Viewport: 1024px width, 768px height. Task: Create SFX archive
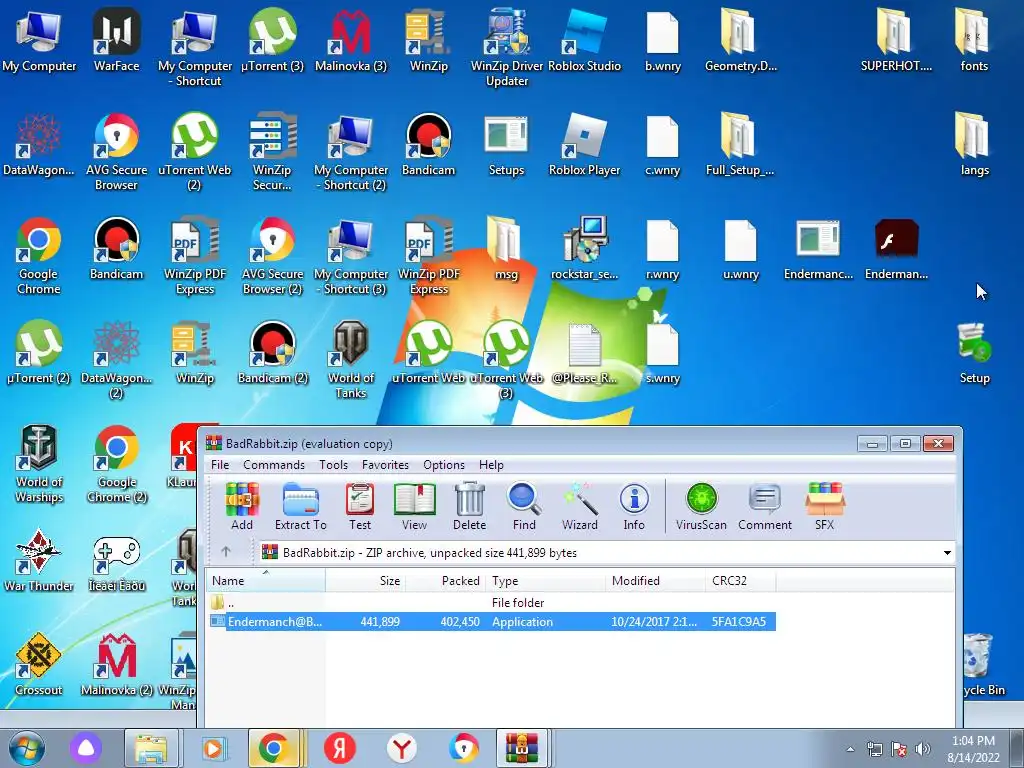click(x=824, y=507)
